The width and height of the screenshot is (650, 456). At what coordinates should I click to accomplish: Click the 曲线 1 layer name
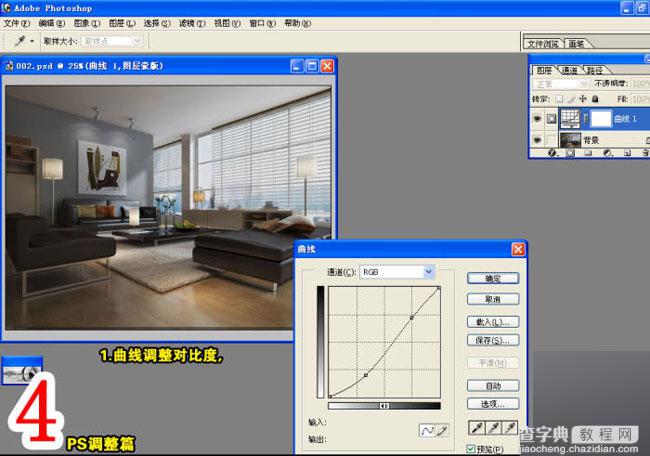pyautogui.click(x=625, y=119)
